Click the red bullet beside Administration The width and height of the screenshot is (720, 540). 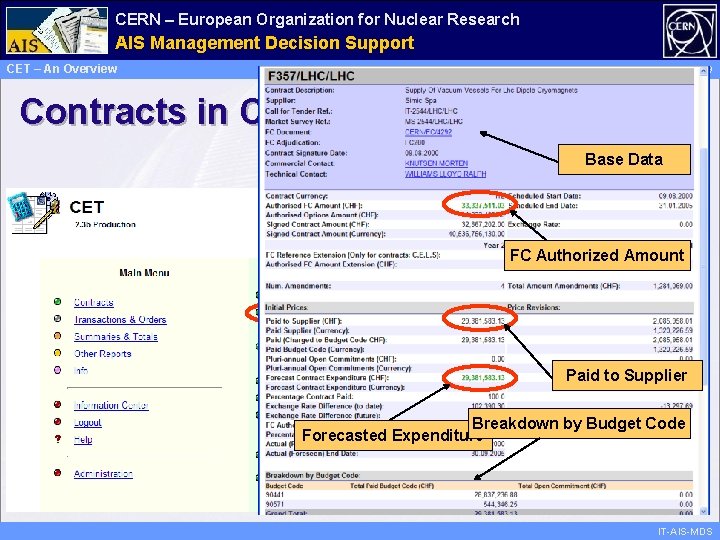pyautogui.click(x=57, y=472)
